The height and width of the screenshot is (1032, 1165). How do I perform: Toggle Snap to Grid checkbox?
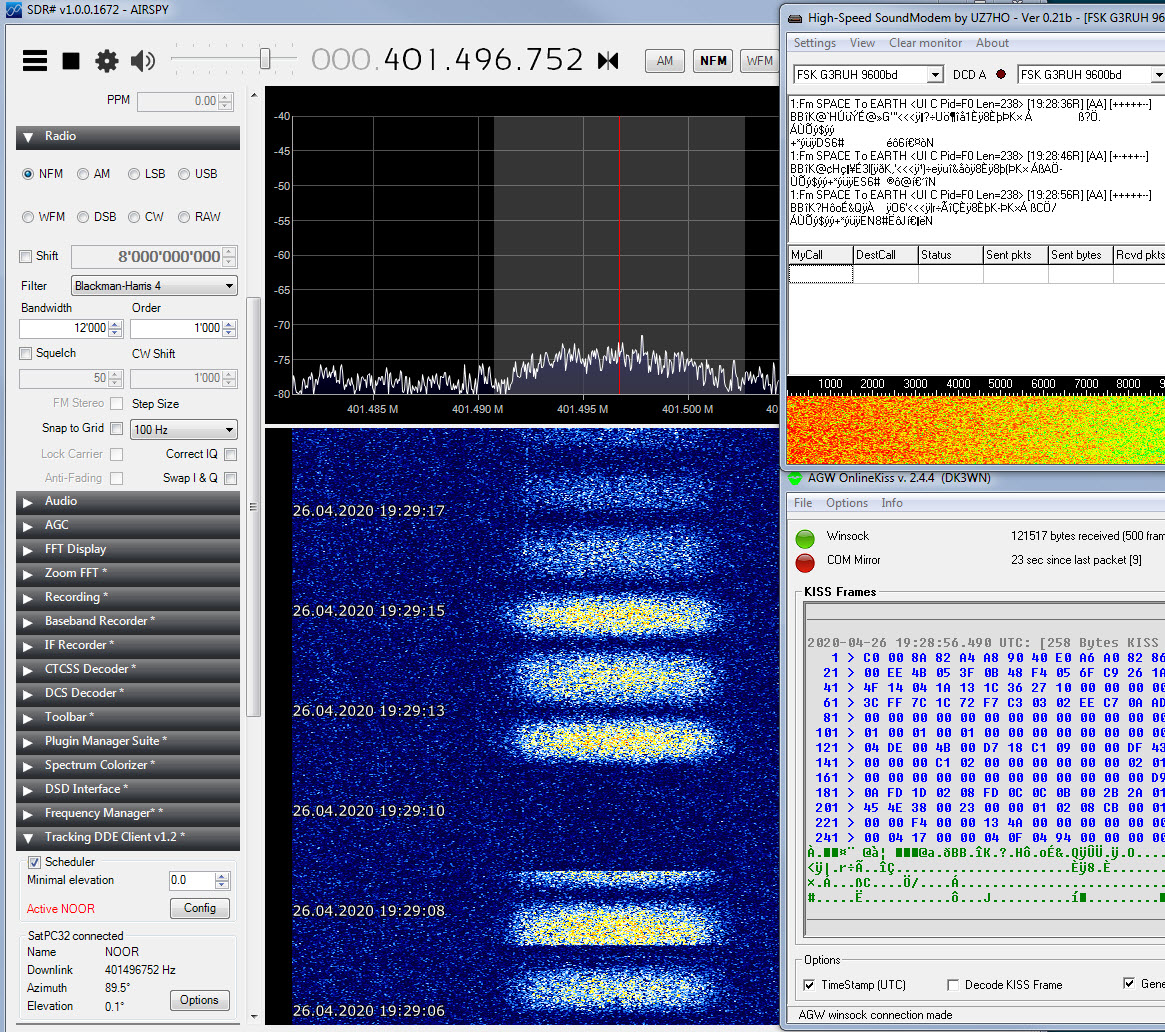[117, 429]
